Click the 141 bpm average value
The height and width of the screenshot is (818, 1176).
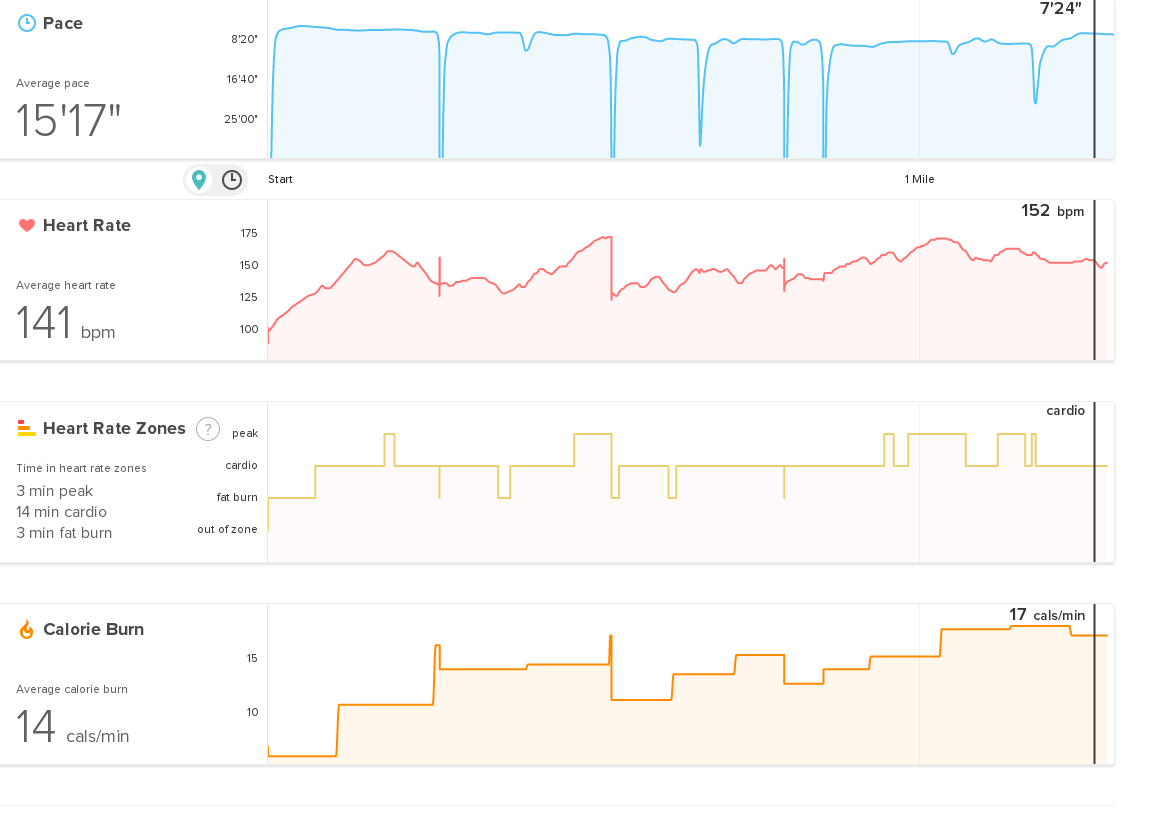pyautogui.click(x=65, y=323)
